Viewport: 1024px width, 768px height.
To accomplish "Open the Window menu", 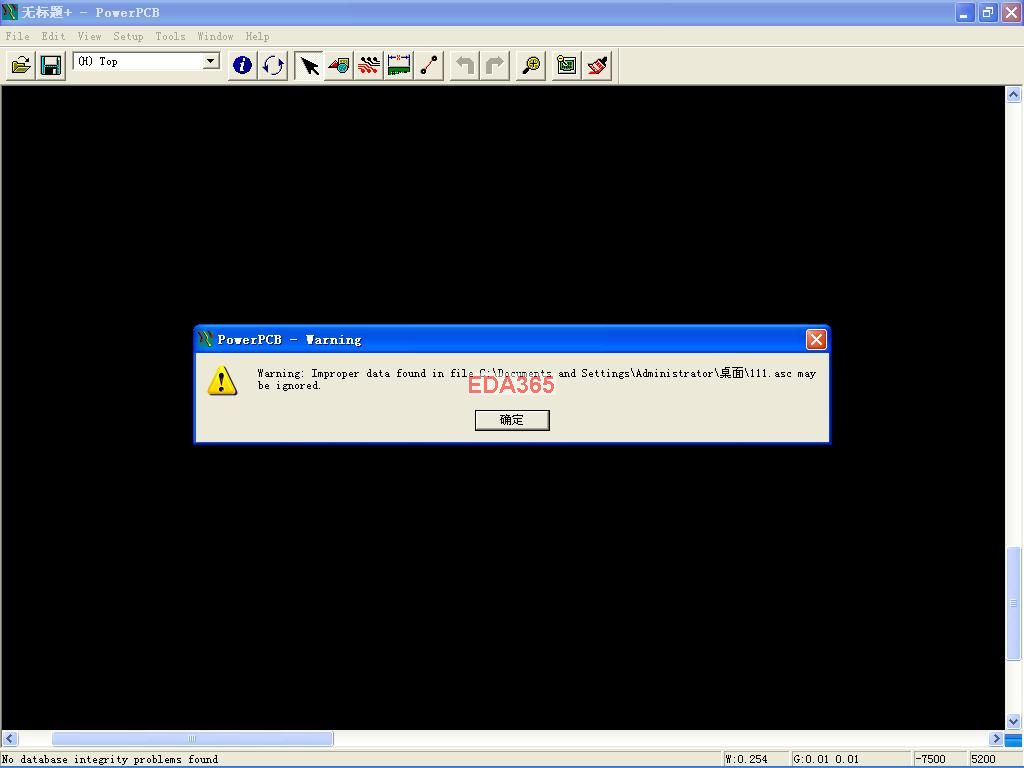I will pyautogui.click(x=216, y=37).
